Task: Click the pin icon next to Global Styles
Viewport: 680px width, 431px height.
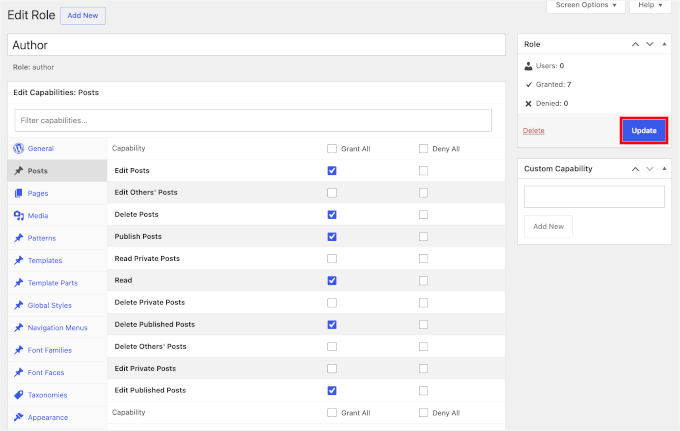Action: click(x=19, y=305)
